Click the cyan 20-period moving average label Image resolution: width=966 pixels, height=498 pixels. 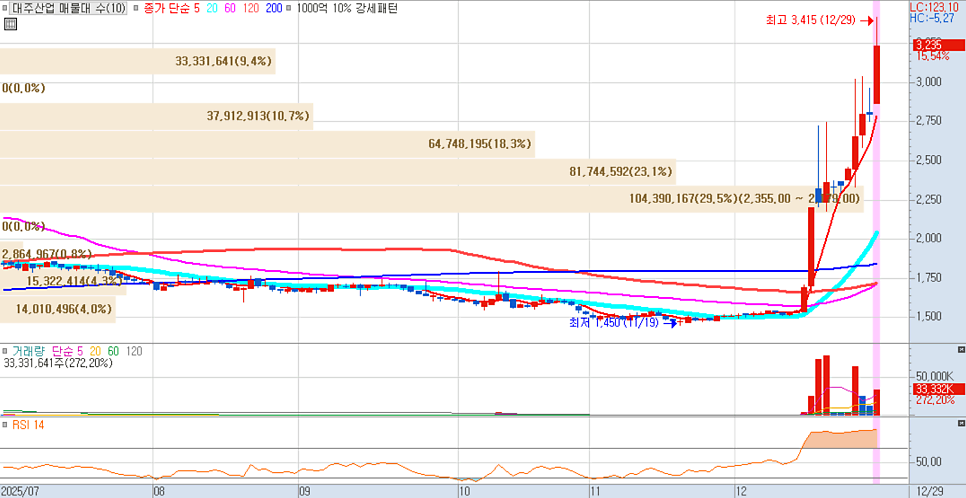click(211, 9)
